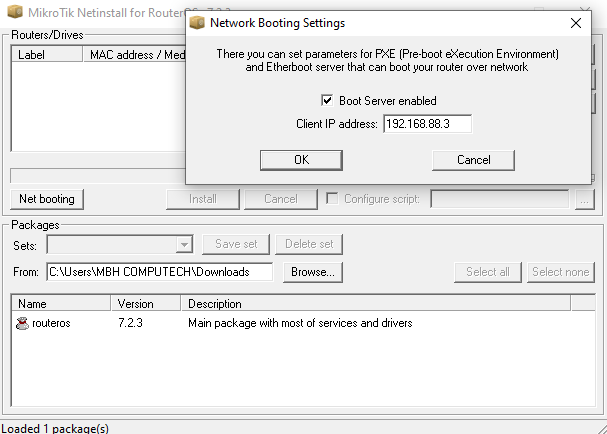
Task: Confirm the dialog with OK
Action: point(301,160)
